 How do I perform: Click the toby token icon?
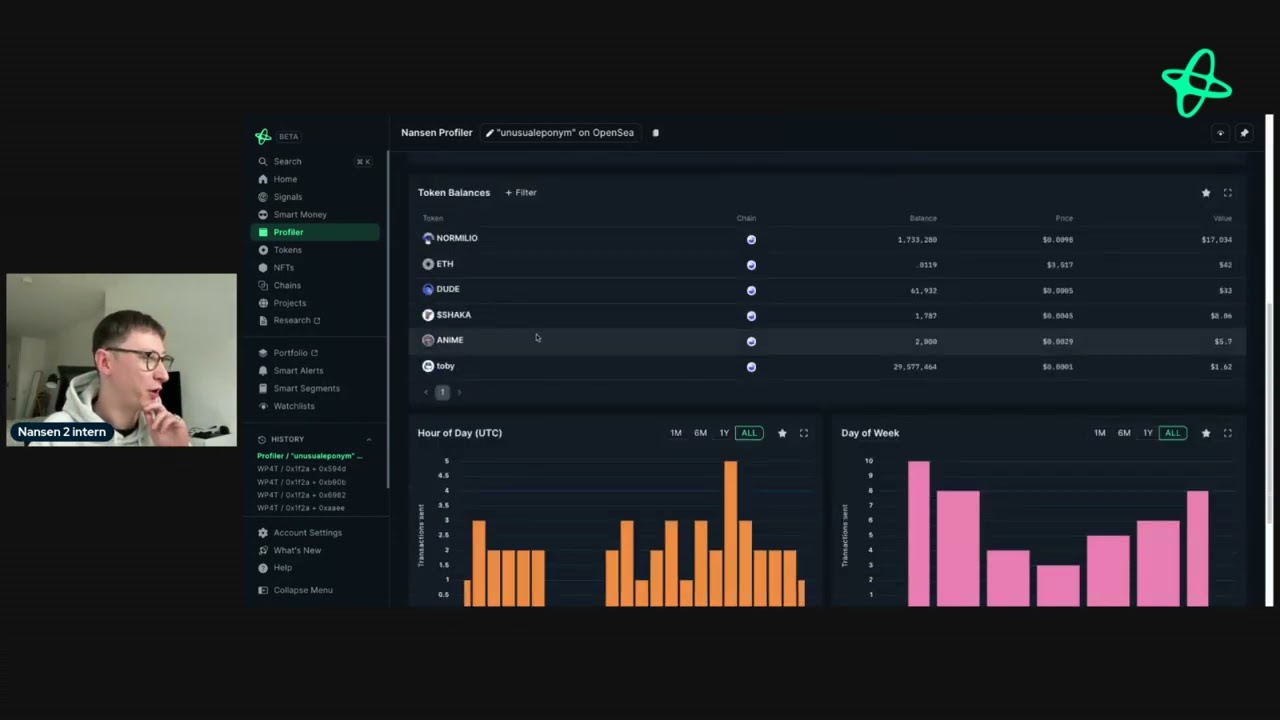click(x=428, y=366)
